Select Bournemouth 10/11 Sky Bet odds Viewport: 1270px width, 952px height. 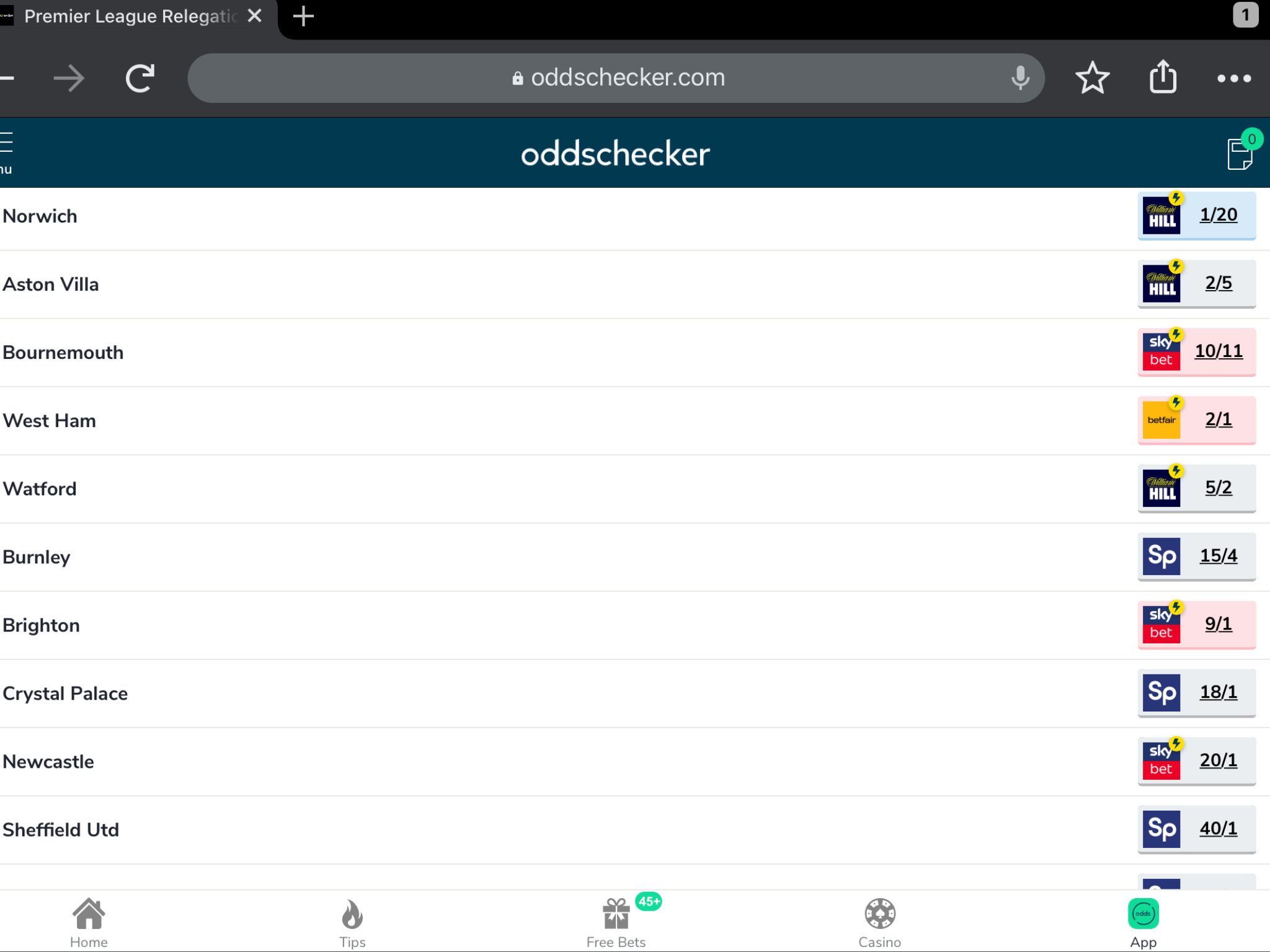click(1197, 351)
